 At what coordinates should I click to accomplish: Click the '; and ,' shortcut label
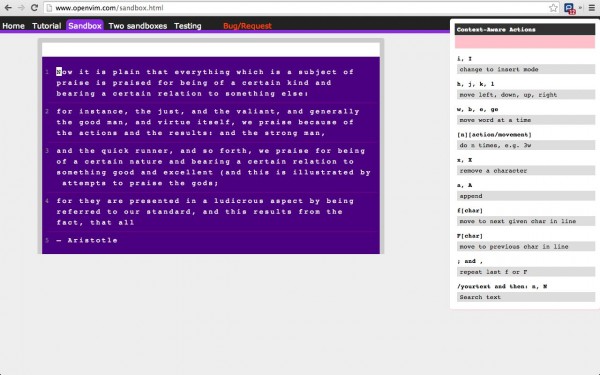tap(470, 261)
